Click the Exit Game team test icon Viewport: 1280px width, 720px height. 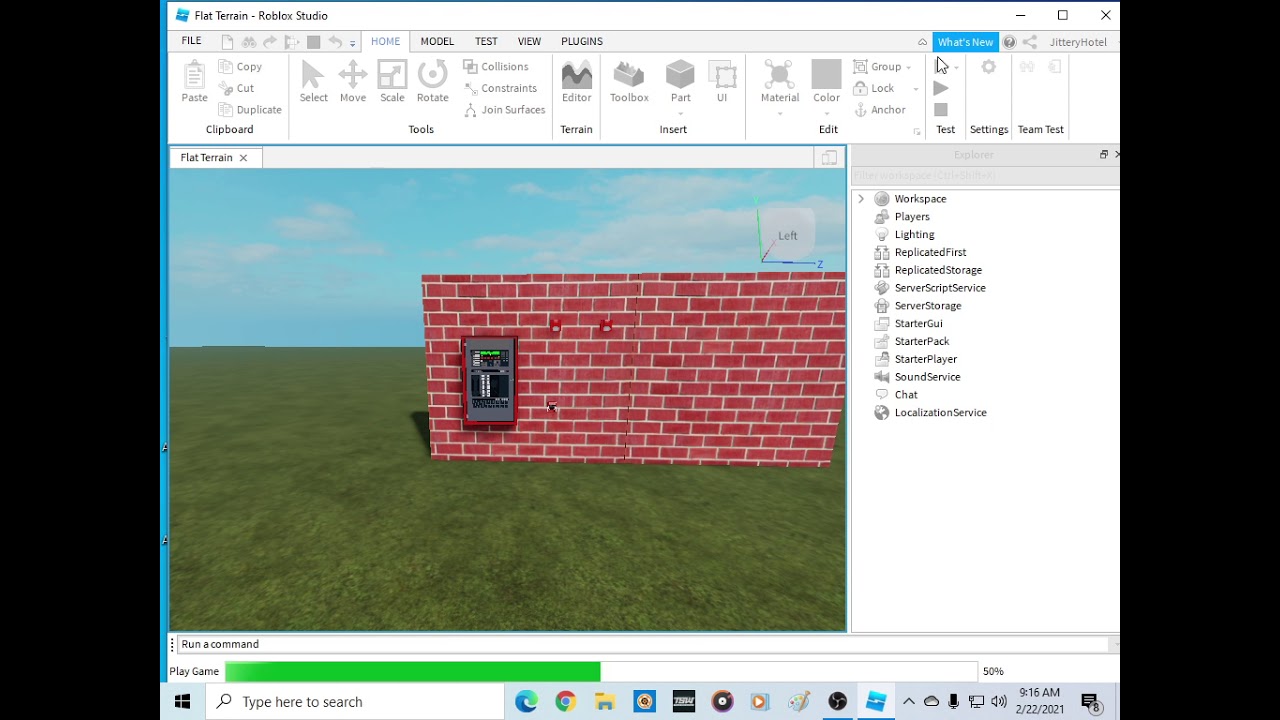point(1054,66)
